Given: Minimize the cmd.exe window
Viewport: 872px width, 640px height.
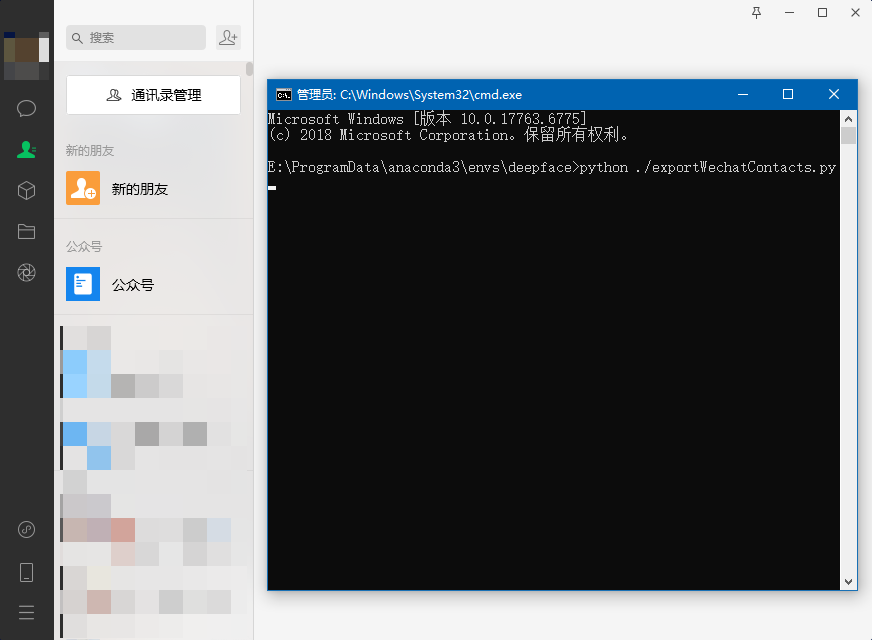Looking at the screenshot, I should point(742,95).
